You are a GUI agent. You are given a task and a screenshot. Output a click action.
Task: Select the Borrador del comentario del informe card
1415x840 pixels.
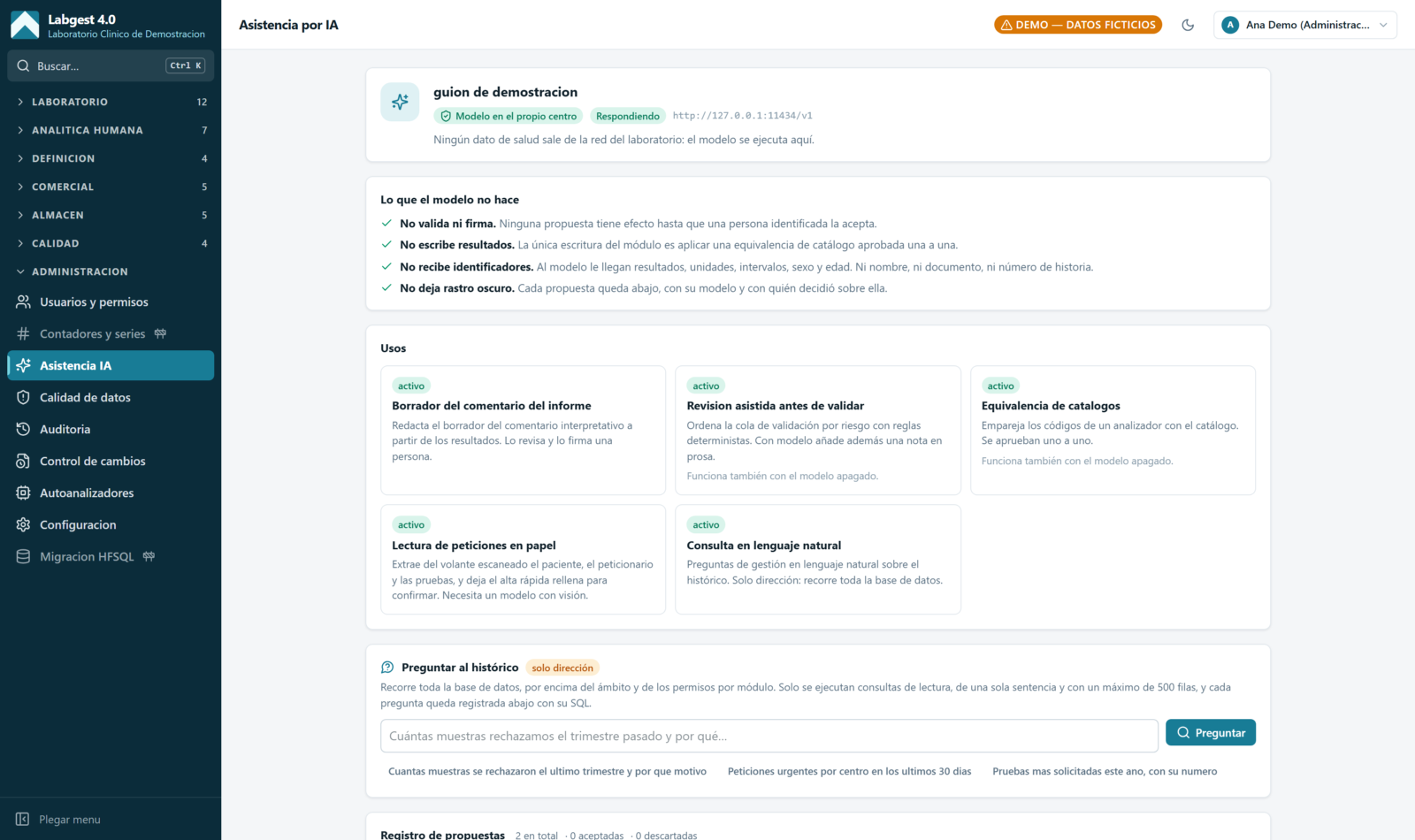pyautogui.click(x=523, y=430)
